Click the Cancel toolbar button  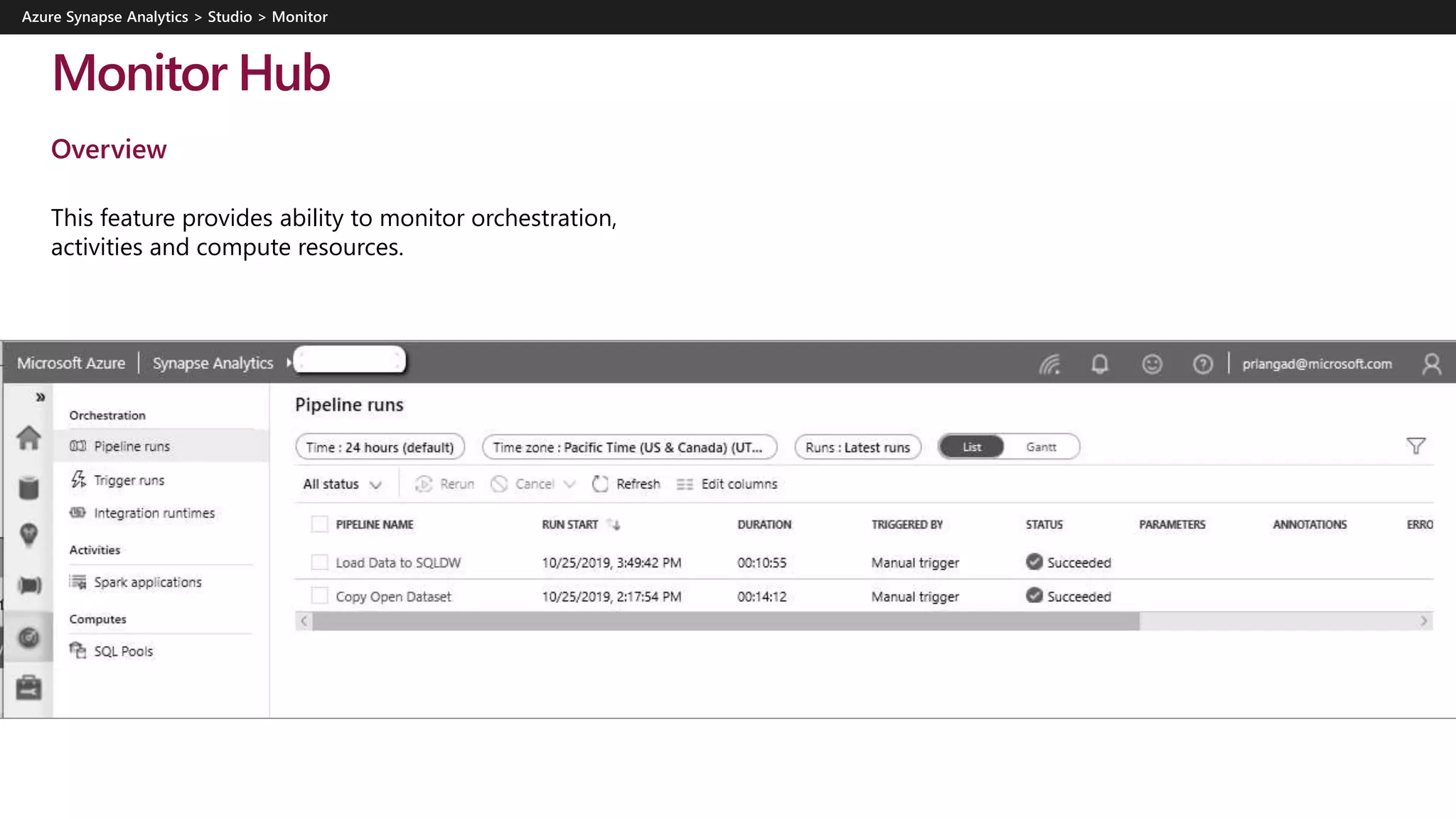523,484
